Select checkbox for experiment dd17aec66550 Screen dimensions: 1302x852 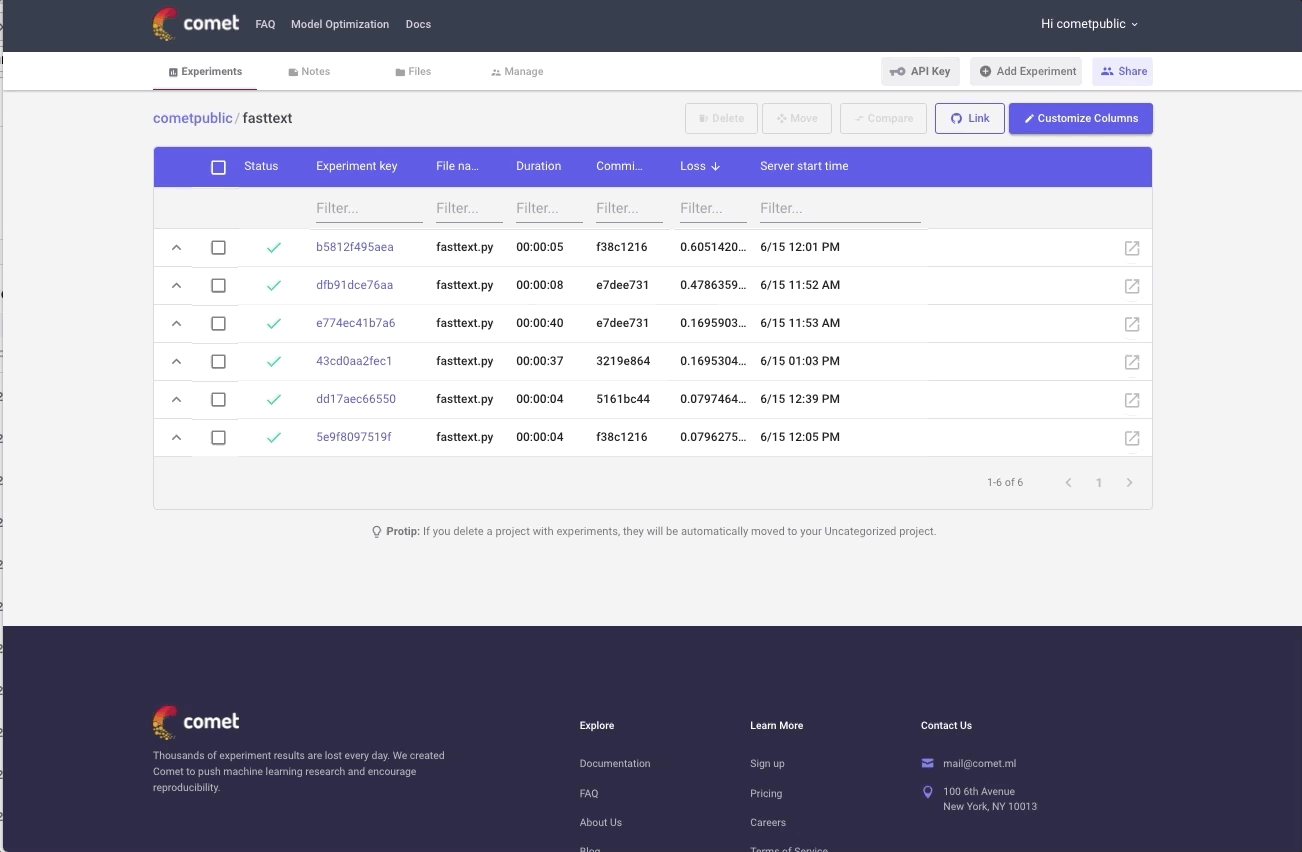pos(218,399)
